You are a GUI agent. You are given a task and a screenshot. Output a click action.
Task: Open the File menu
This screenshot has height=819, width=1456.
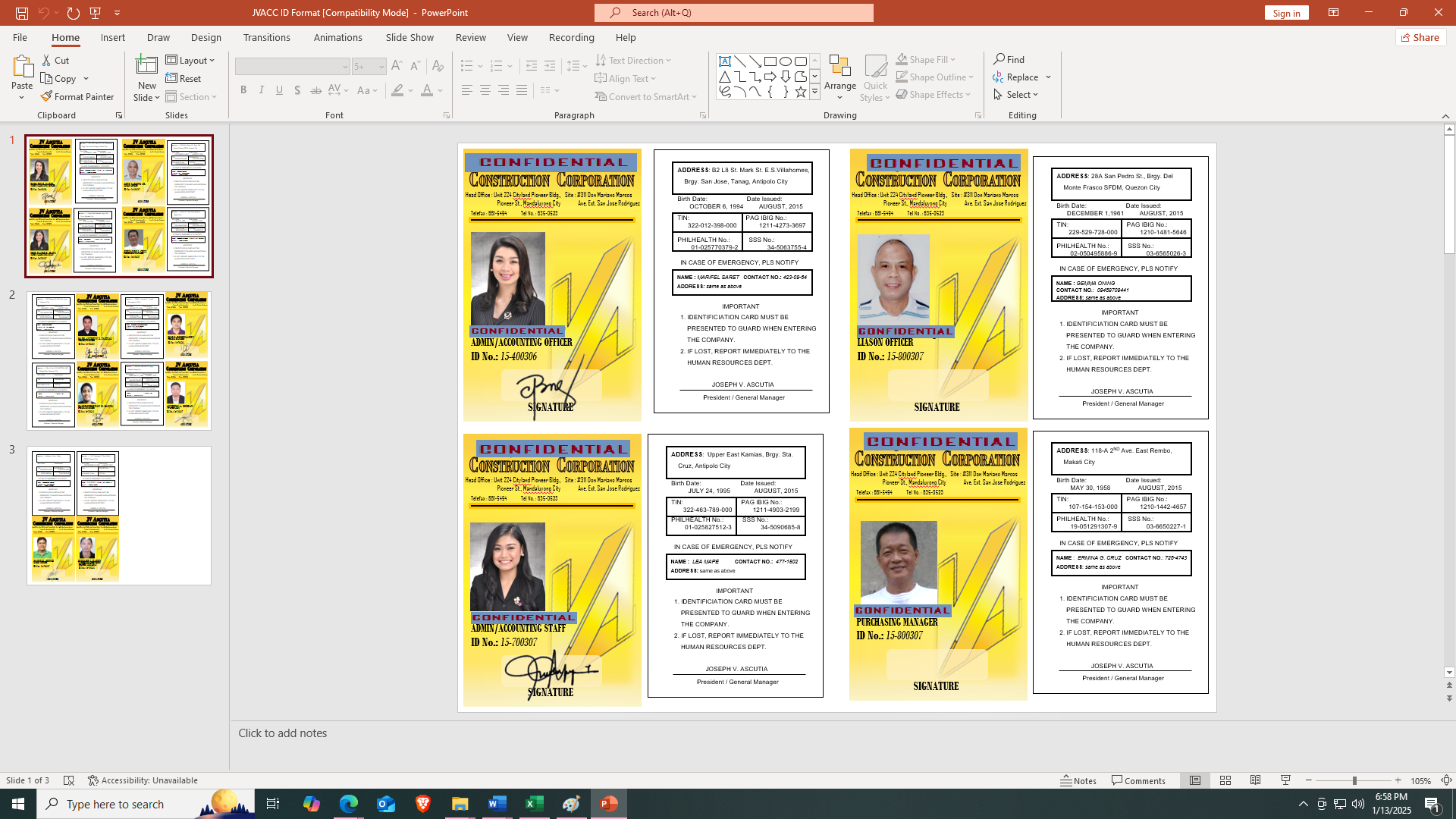(20, 37)
